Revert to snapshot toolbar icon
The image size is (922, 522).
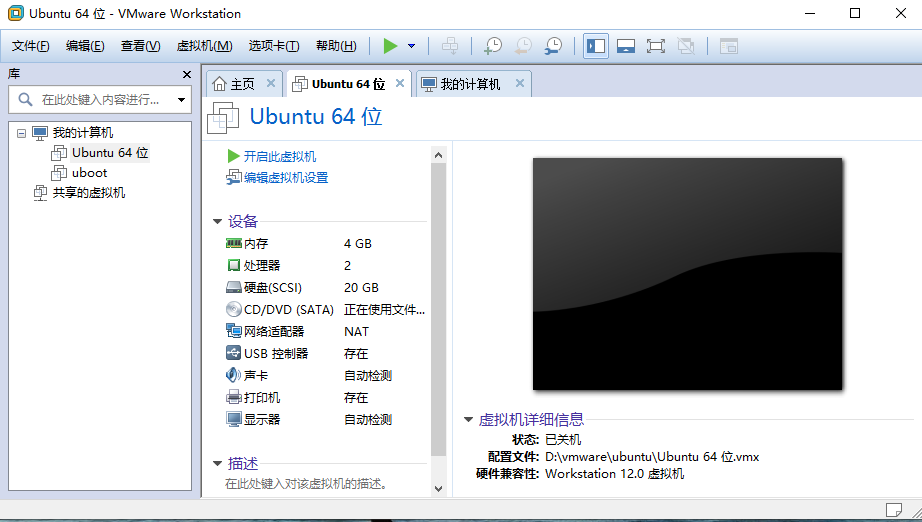(523, 46)
